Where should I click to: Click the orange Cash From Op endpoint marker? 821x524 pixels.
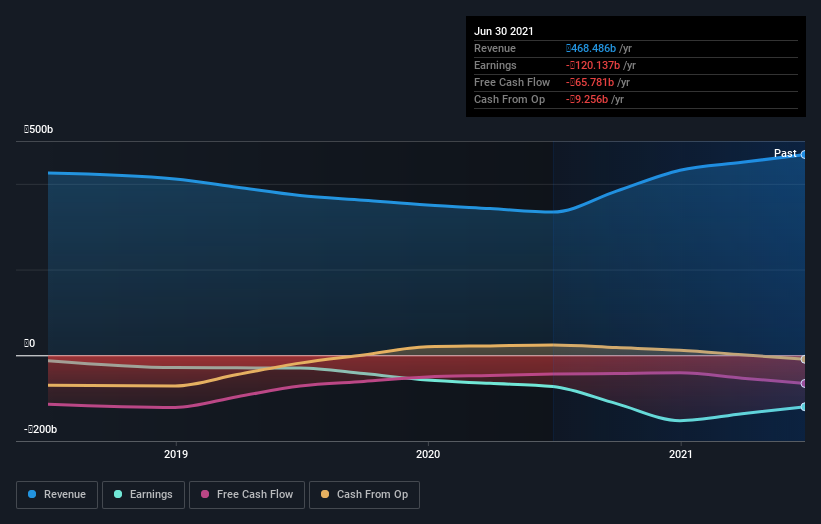[x=803, y=359]
